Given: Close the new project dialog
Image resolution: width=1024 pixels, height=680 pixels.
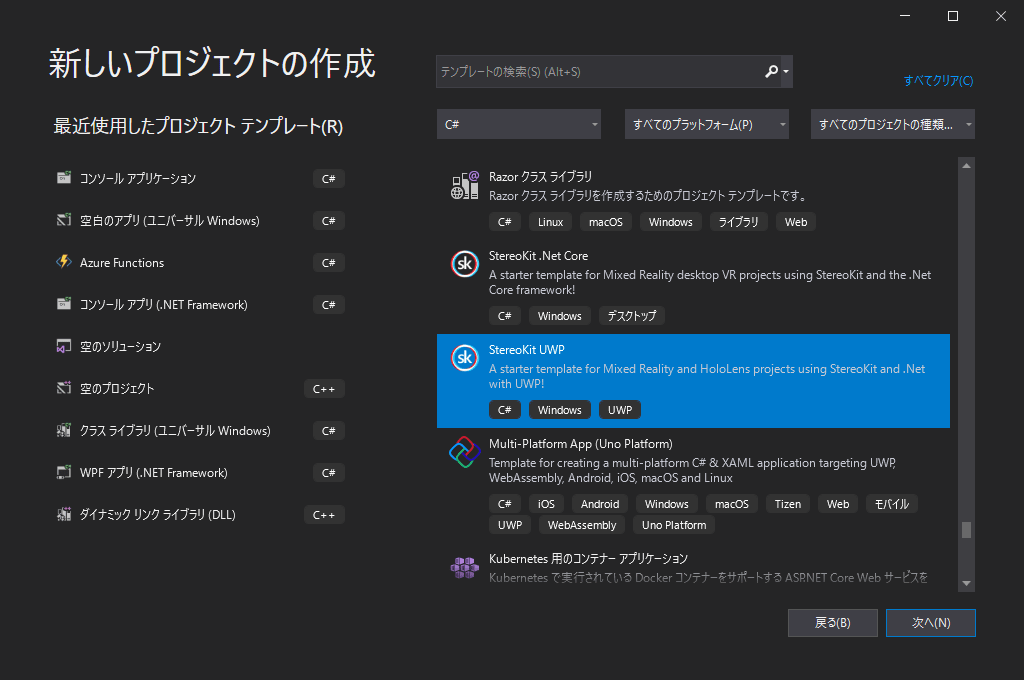Looking at the screenshot, I should (x=1000, y=16).
